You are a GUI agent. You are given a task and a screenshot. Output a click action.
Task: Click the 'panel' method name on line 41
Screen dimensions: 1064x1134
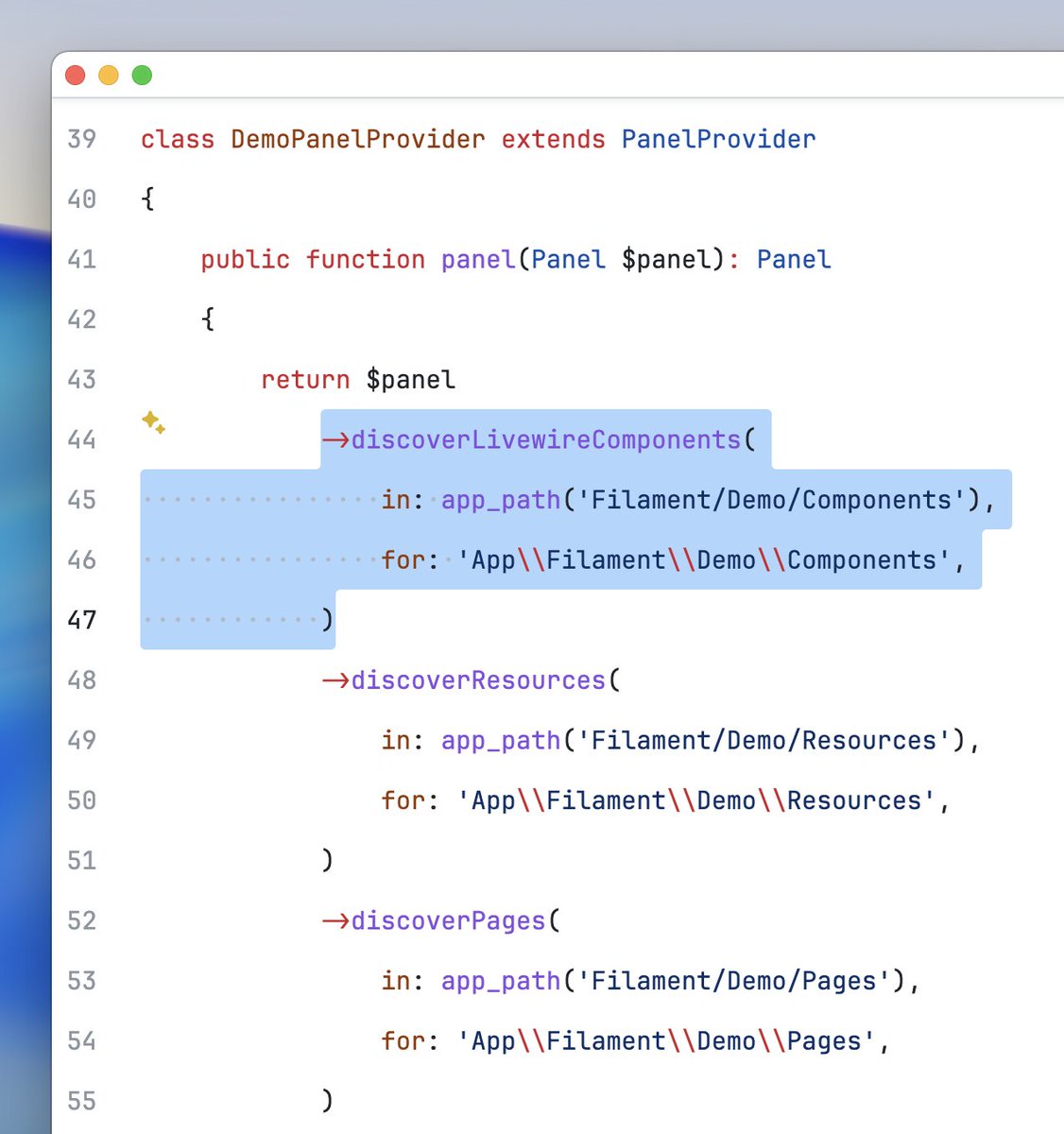pos(478,259)
